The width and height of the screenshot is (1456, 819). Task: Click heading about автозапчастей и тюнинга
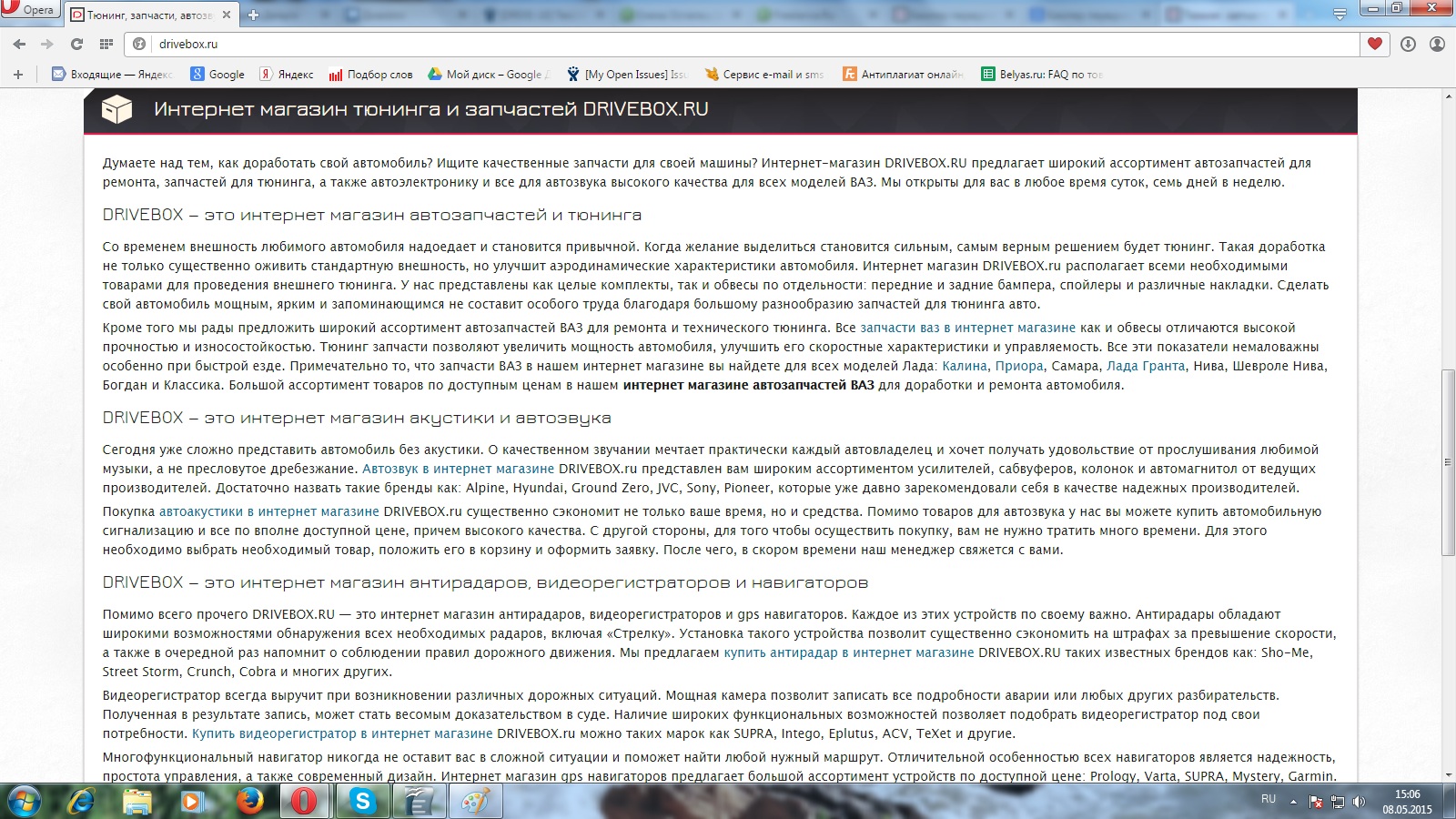pos(372,215)
